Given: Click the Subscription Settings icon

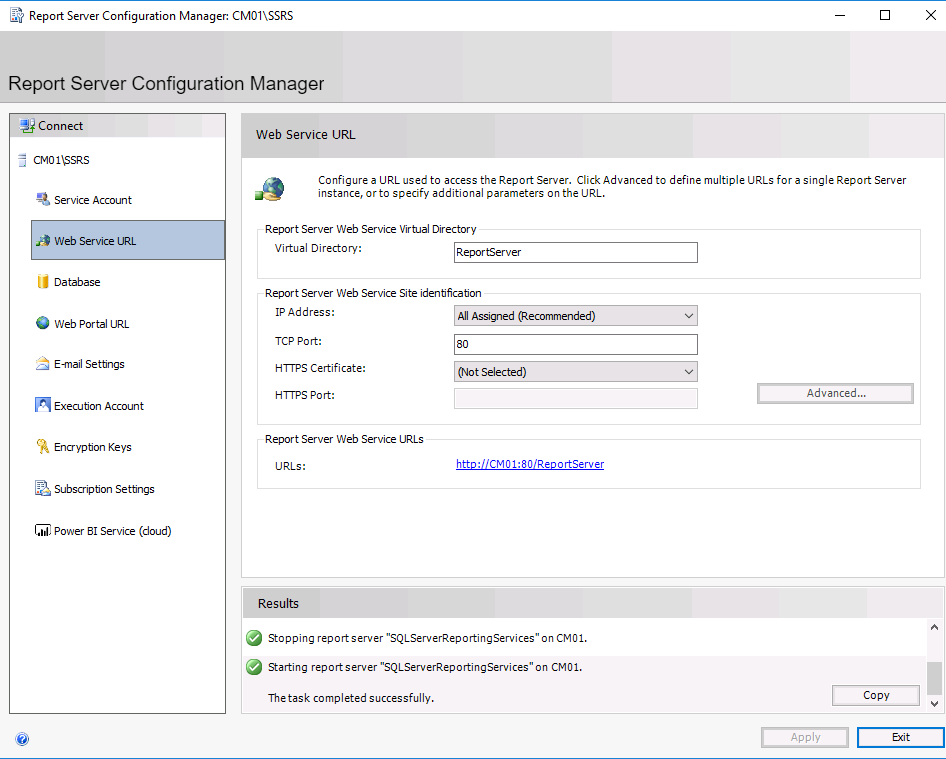Looking at the screenshot, I should pos(42,488).
